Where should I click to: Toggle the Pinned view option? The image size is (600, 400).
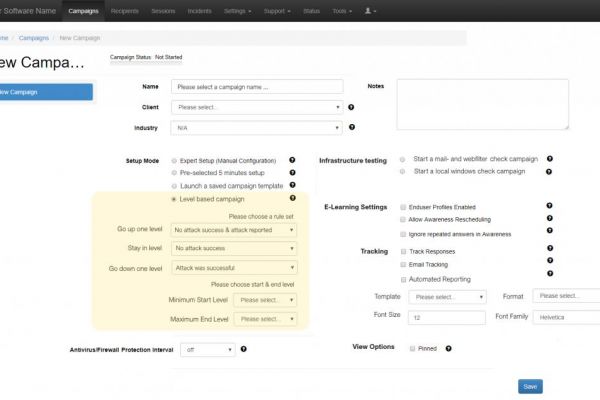pyautogui.click(x=412, y=349)
